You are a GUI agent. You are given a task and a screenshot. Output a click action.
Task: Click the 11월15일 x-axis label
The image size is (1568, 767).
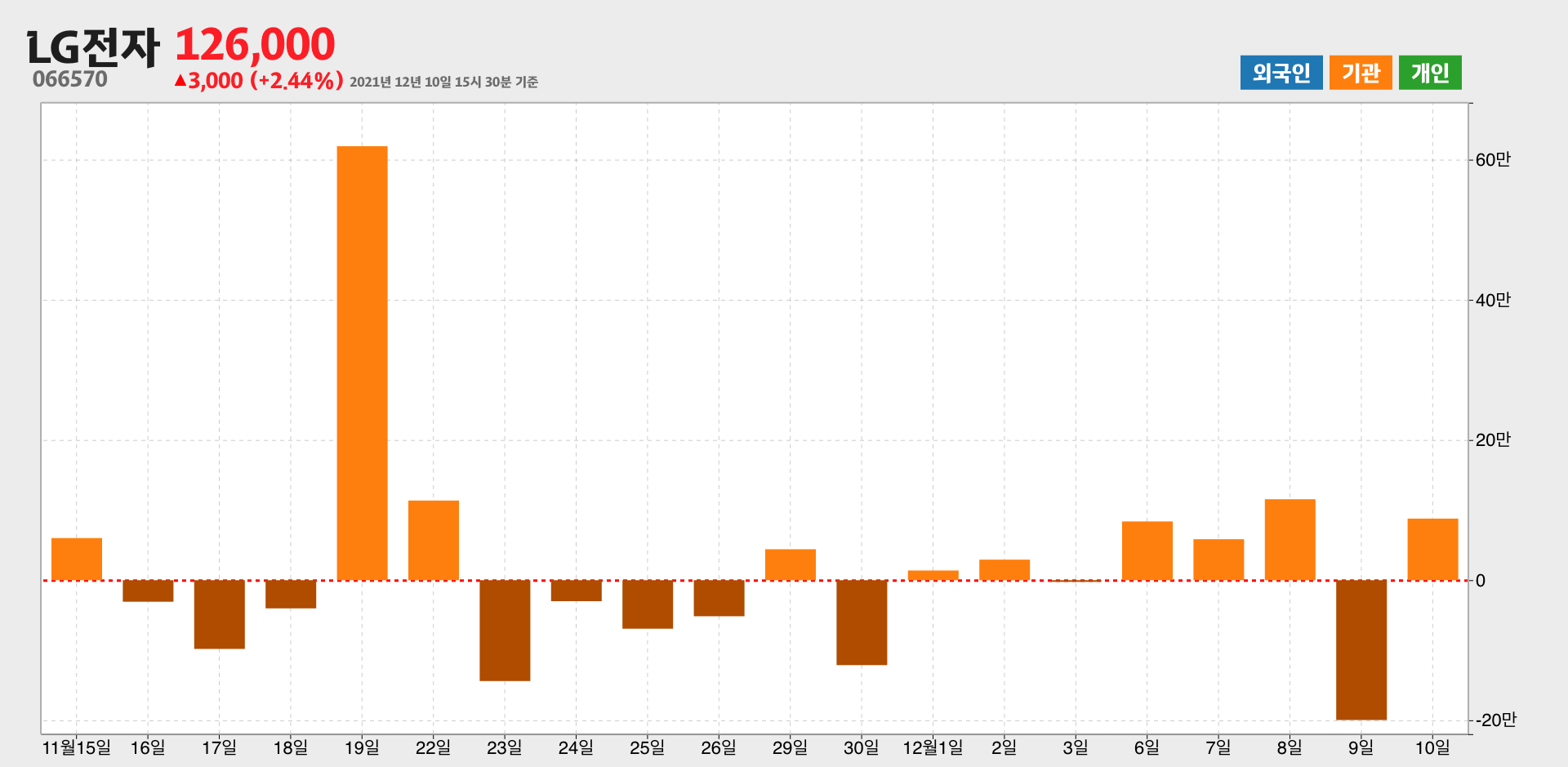click(77, 747)
